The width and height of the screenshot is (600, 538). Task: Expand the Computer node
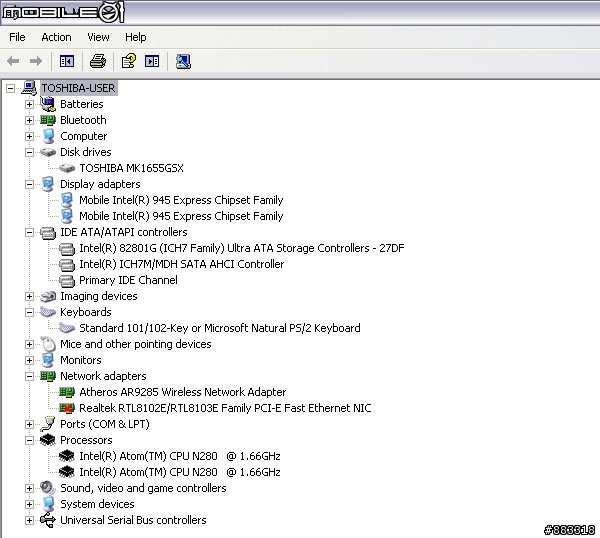point(29,136)
